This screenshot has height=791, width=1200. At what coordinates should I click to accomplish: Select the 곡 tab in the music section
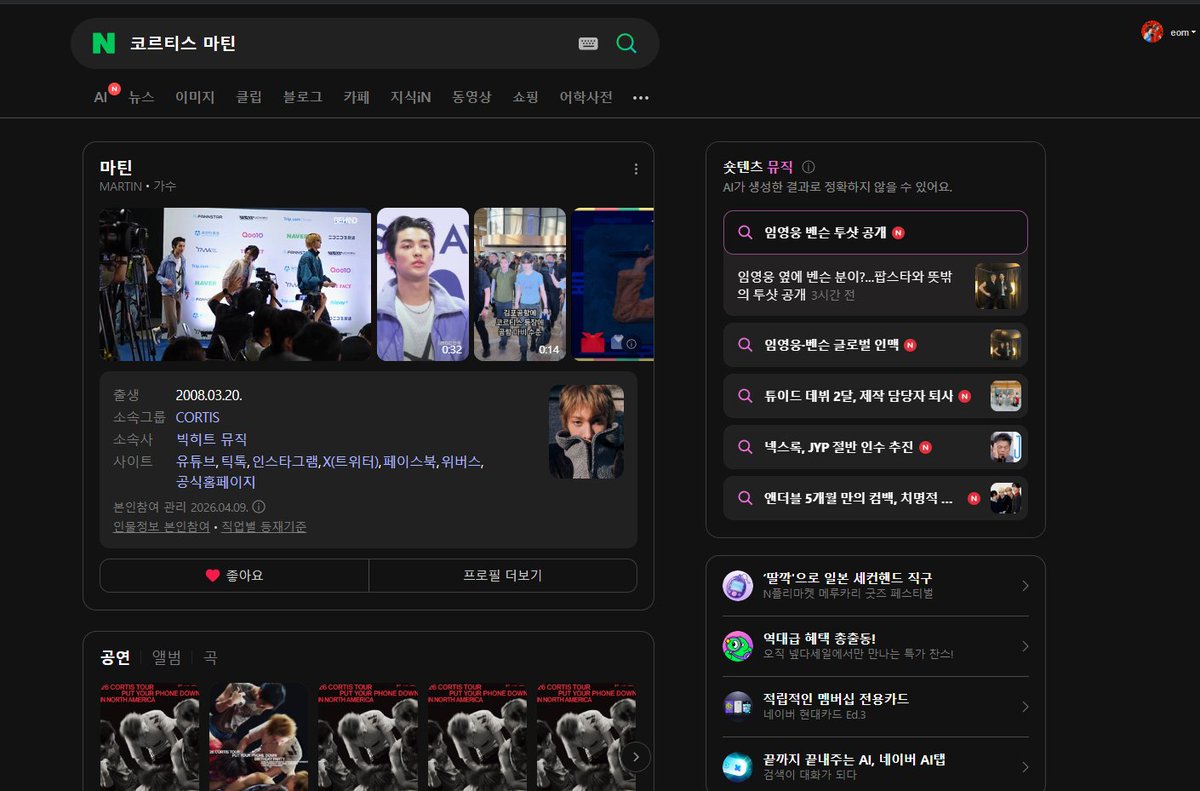click(210, 657)
